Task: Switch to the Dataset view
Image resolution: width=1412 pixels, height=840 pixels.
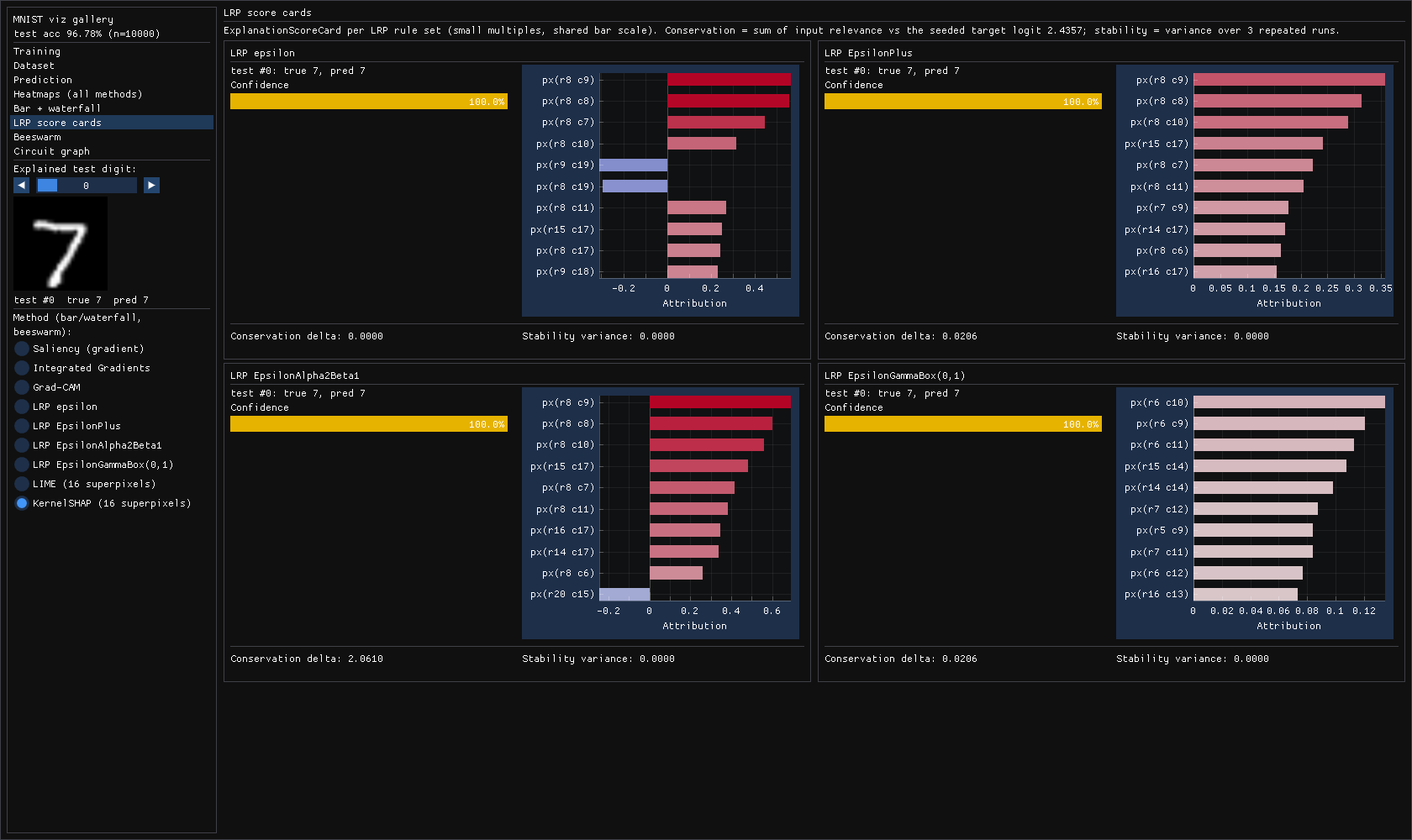Action: coord(112,66)
